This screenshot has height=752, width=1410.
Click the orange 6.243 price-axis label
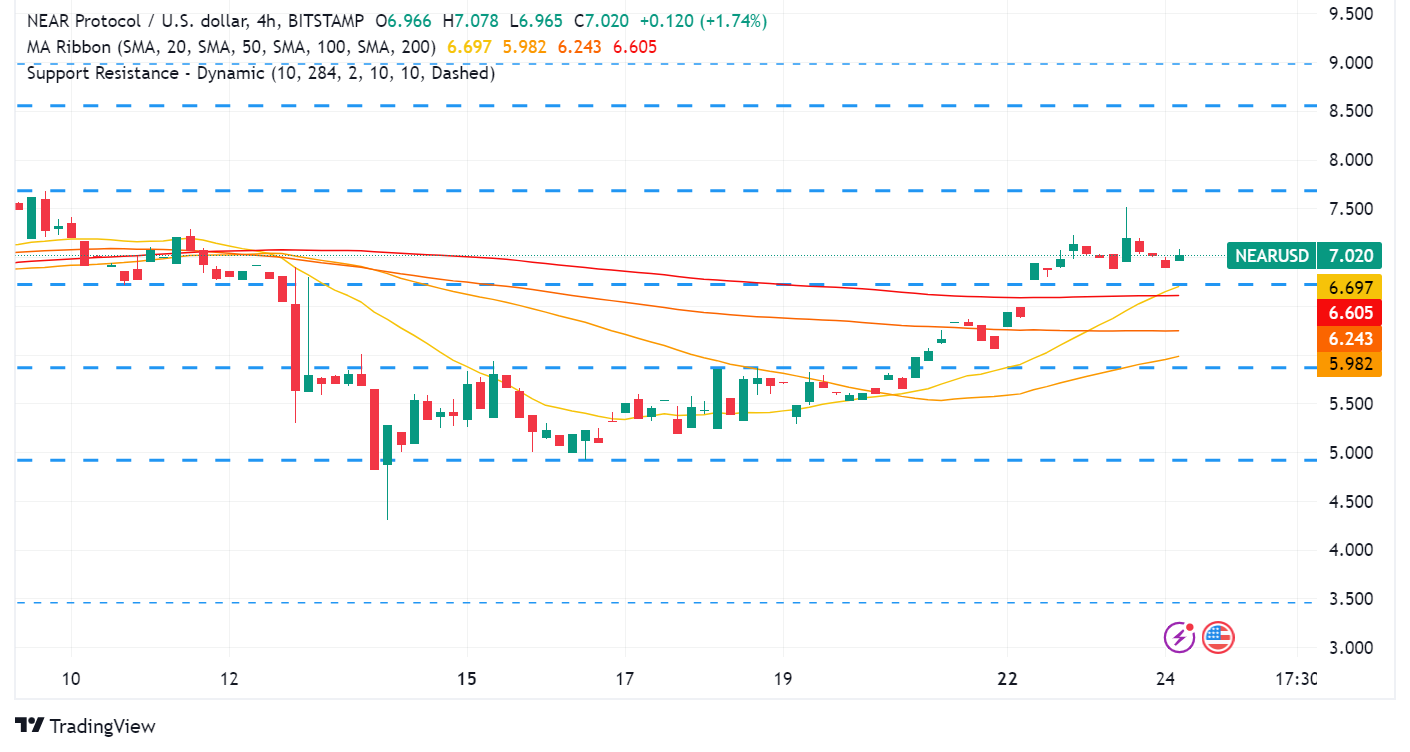(1350, 339)
